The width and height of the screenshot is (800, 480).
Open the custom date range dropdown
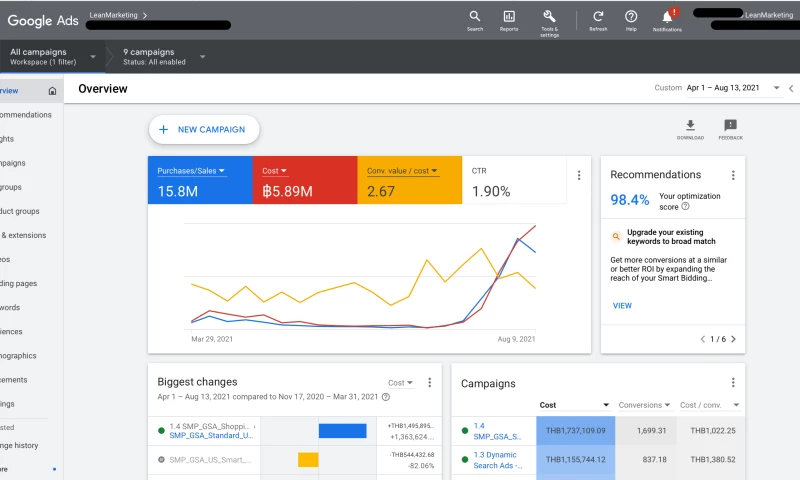click(776, 88)
